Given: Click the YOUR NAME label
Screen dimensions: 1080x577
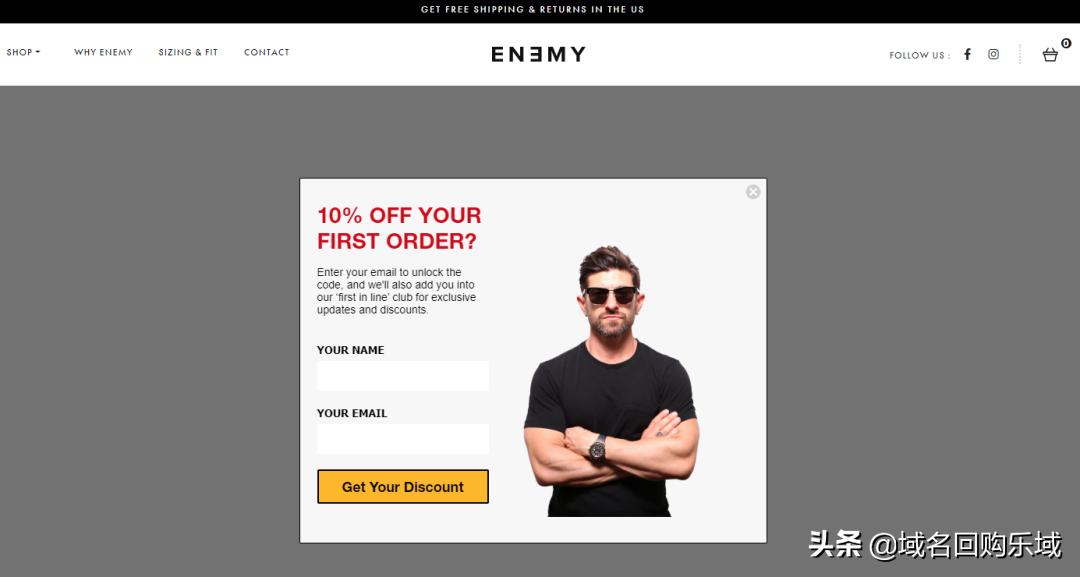Looking at the screenshot, I should [351, 350].
